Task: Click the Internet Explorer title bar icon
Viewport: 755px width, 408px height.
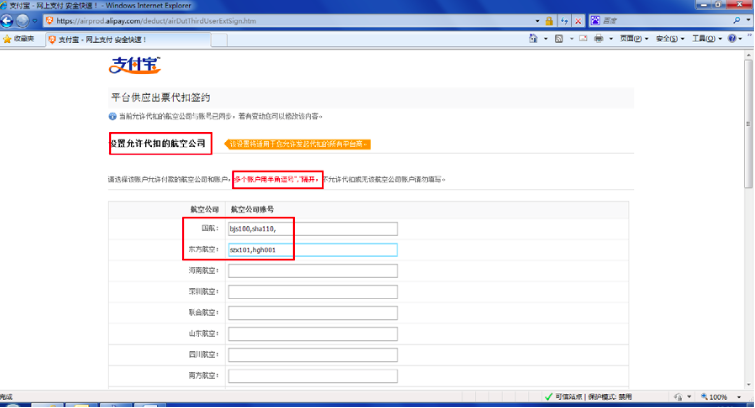Action: pyautogui.click(x=4, y=6)
